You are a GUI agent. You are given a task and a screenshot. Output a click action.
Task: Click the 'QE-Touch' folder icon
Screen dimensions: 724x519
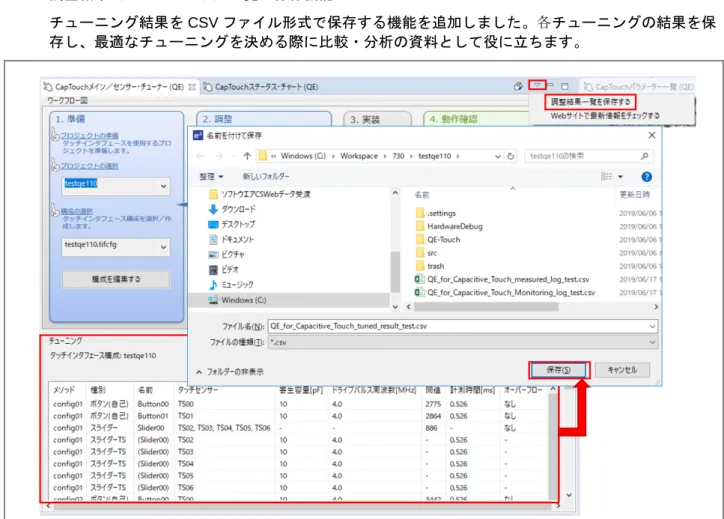(420, 239)
